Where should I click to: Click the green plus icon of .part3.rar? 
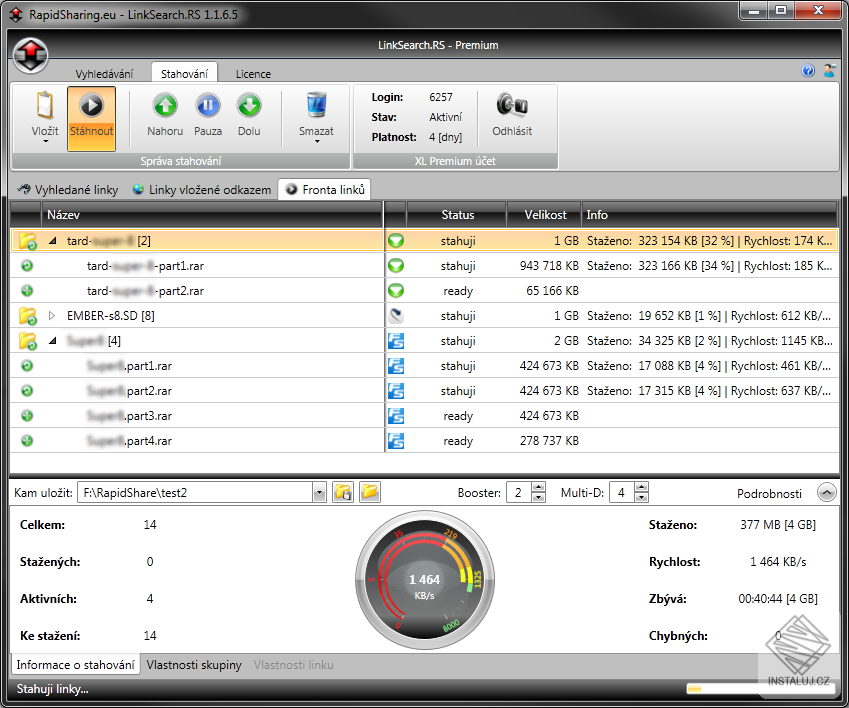click(27, 416)
